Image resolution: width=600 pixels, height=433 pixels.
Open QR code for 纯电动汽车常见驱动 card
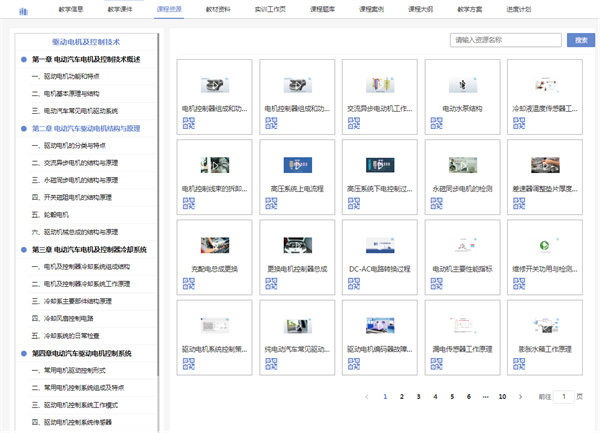click(x=271, y=364)
